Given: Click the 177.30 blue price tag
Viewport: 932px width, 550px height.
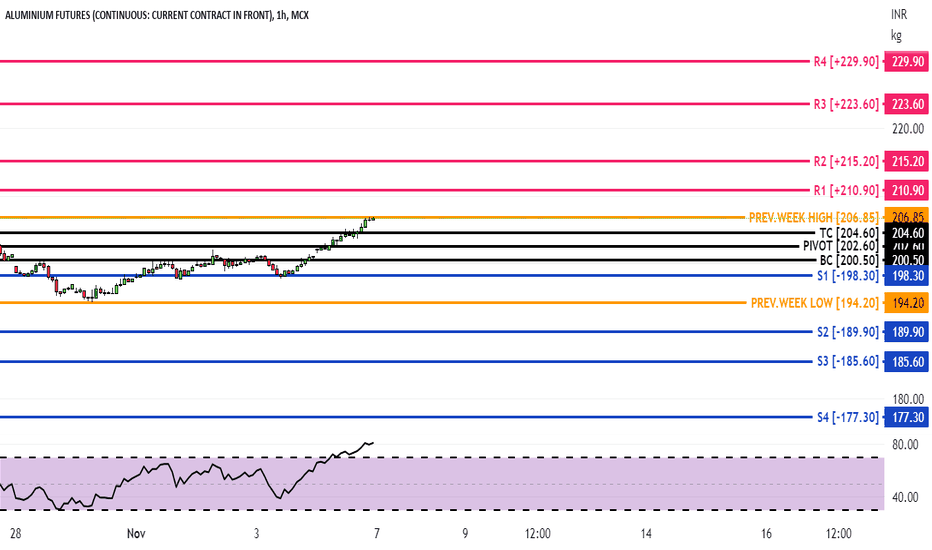Looking at the screenshot, I should coord(906,417).
